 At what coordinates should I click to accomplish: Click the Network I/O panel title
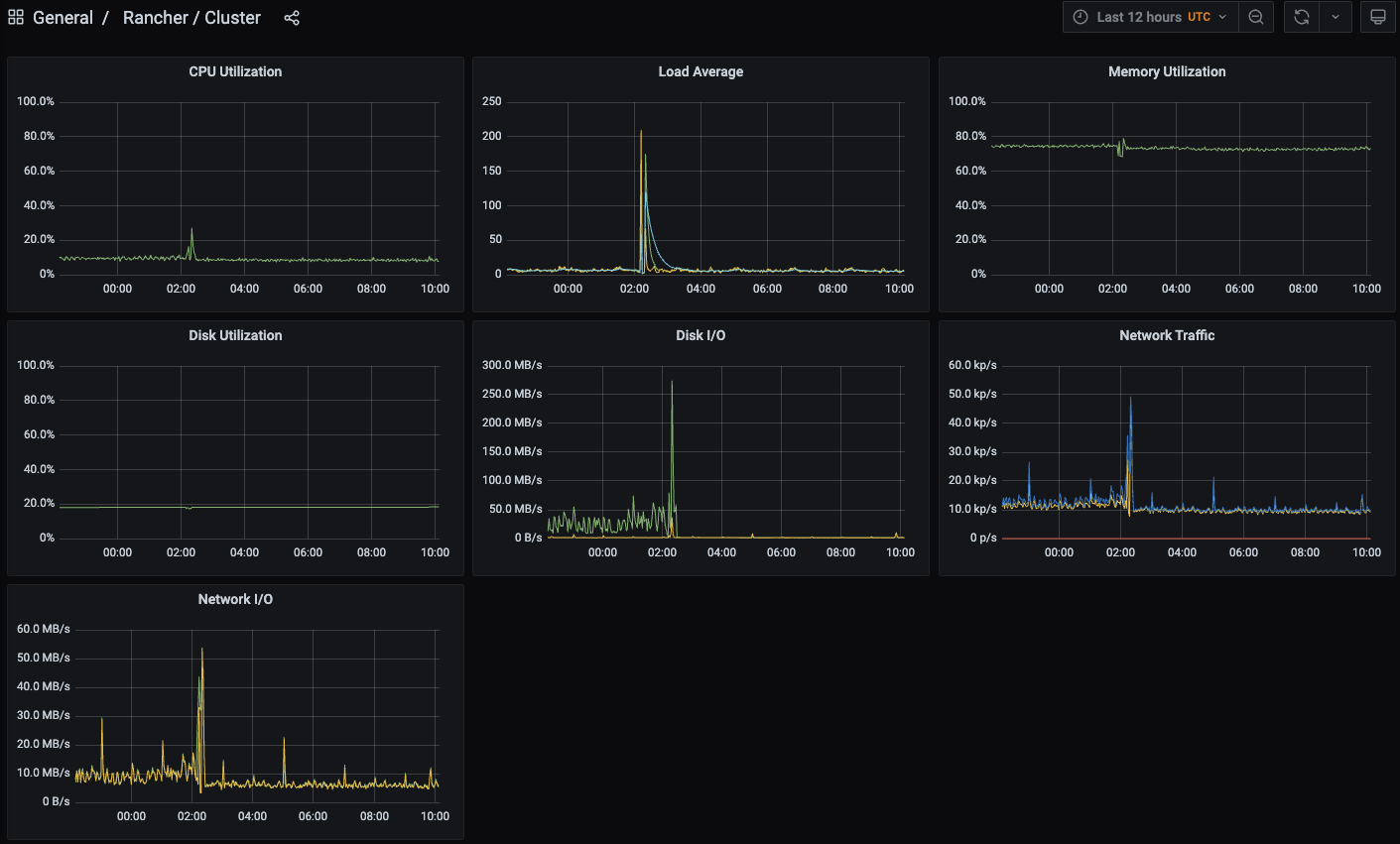pyautogui.click(x=235, y=598)
